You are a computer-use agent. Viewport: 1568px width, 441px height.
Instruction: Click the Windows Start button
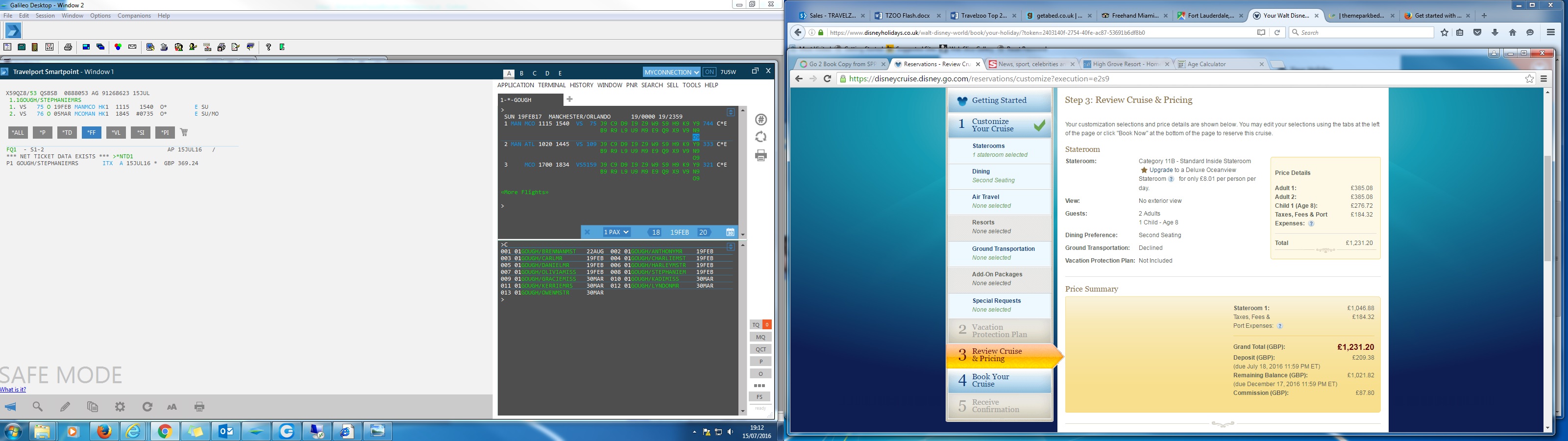pyautogui.click(x=12, y=432)
